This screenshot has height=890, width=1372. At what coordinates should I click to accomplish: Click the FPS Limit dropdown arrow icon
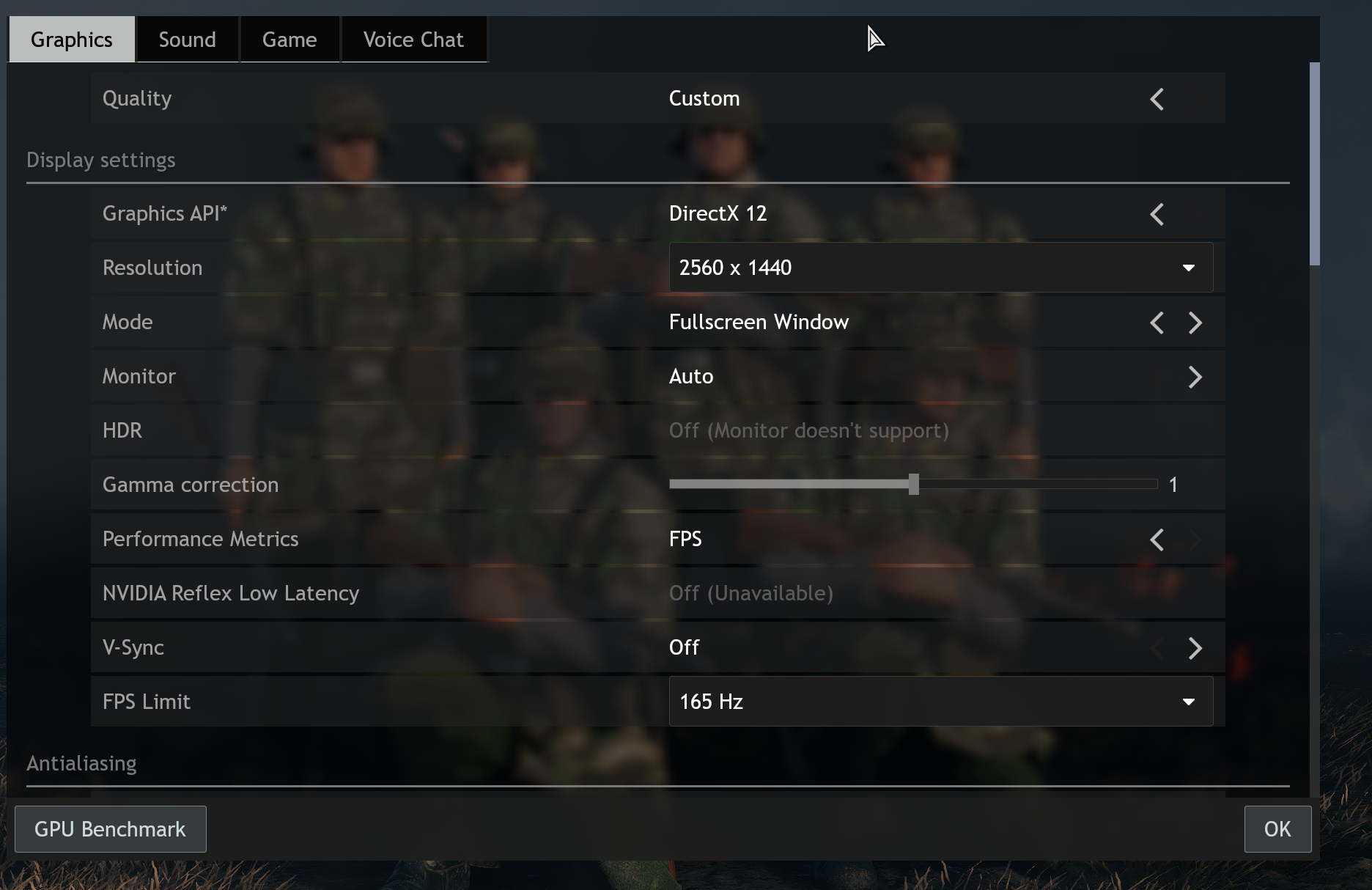tap(1188, 702)
